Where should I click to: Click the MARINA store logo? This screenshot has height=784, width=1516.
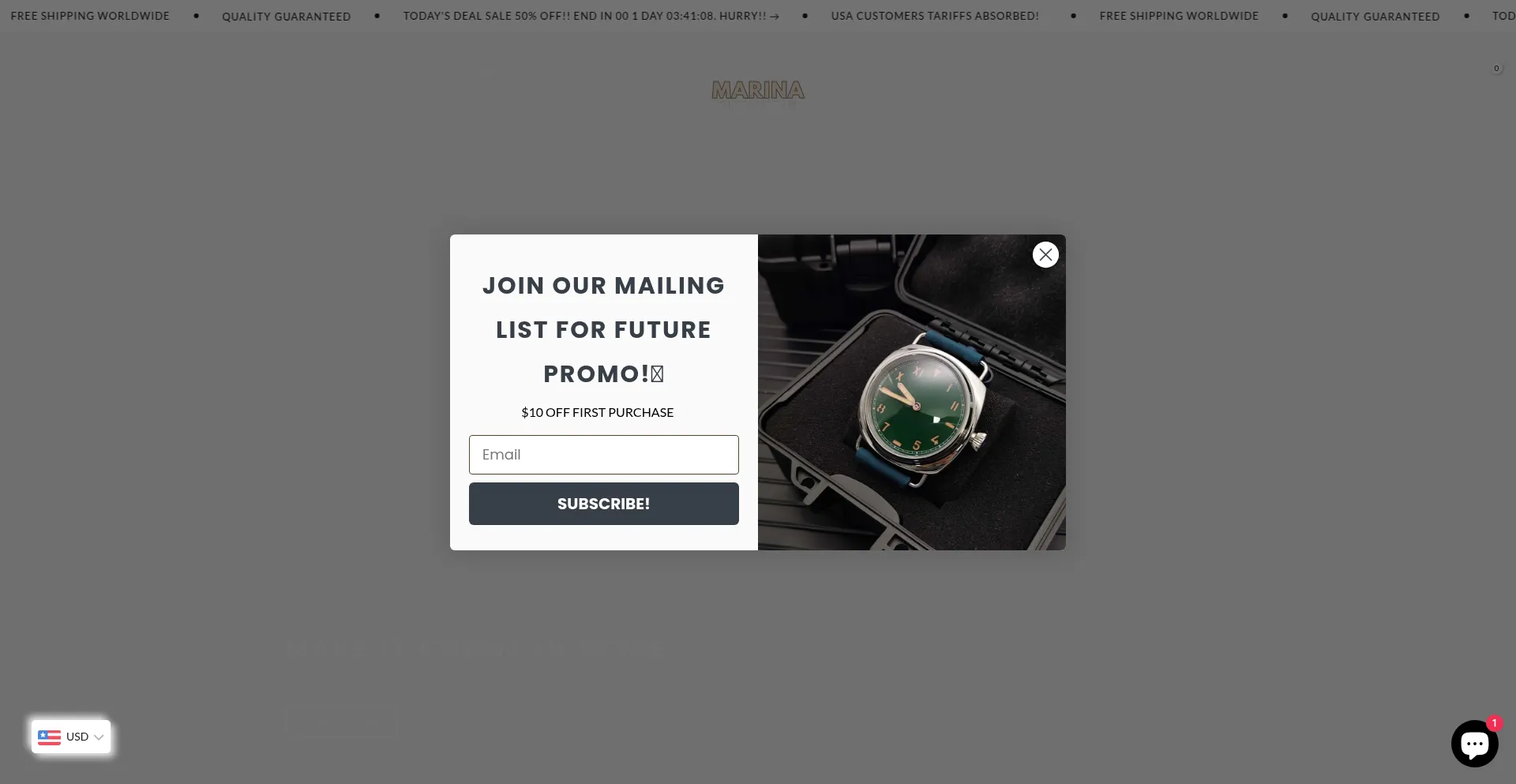(758, 92)
